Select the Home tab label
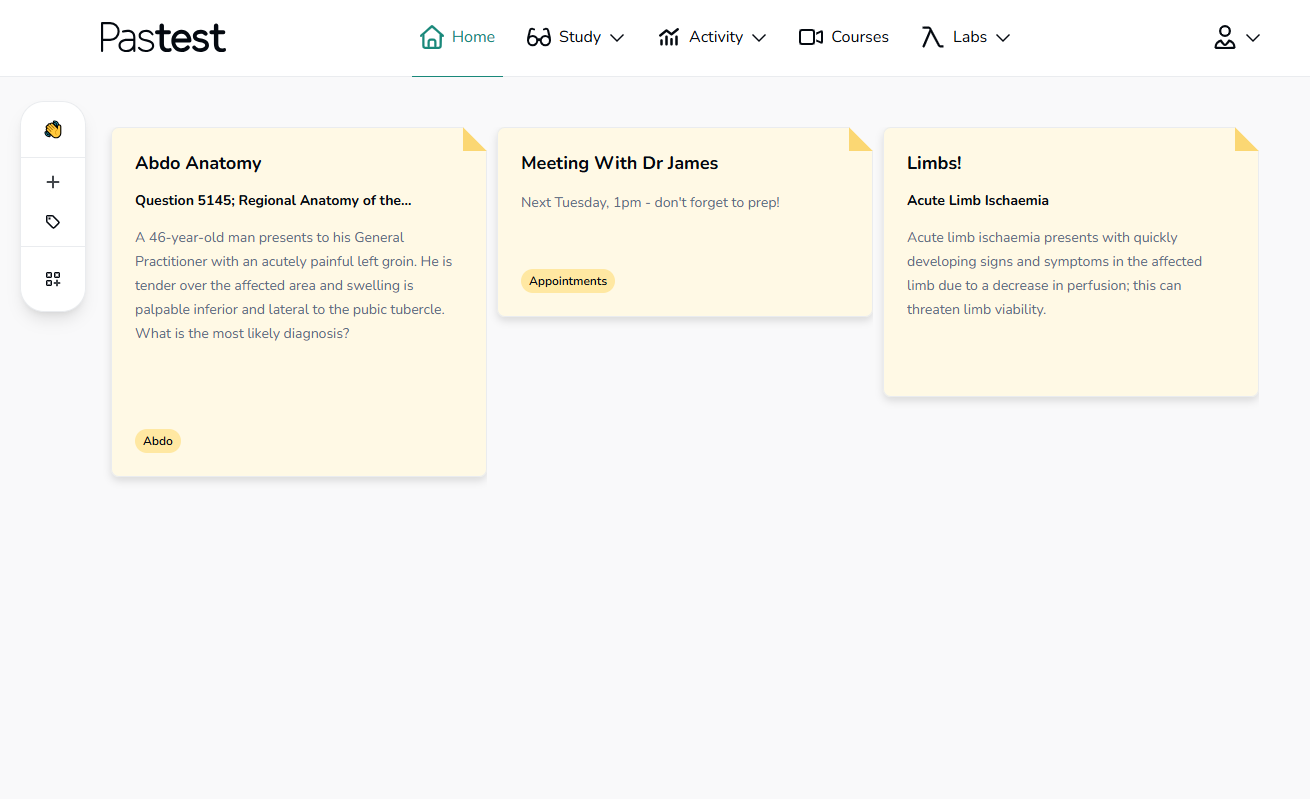Screen dimensions: 1310x799 click(x=473, y=37)
